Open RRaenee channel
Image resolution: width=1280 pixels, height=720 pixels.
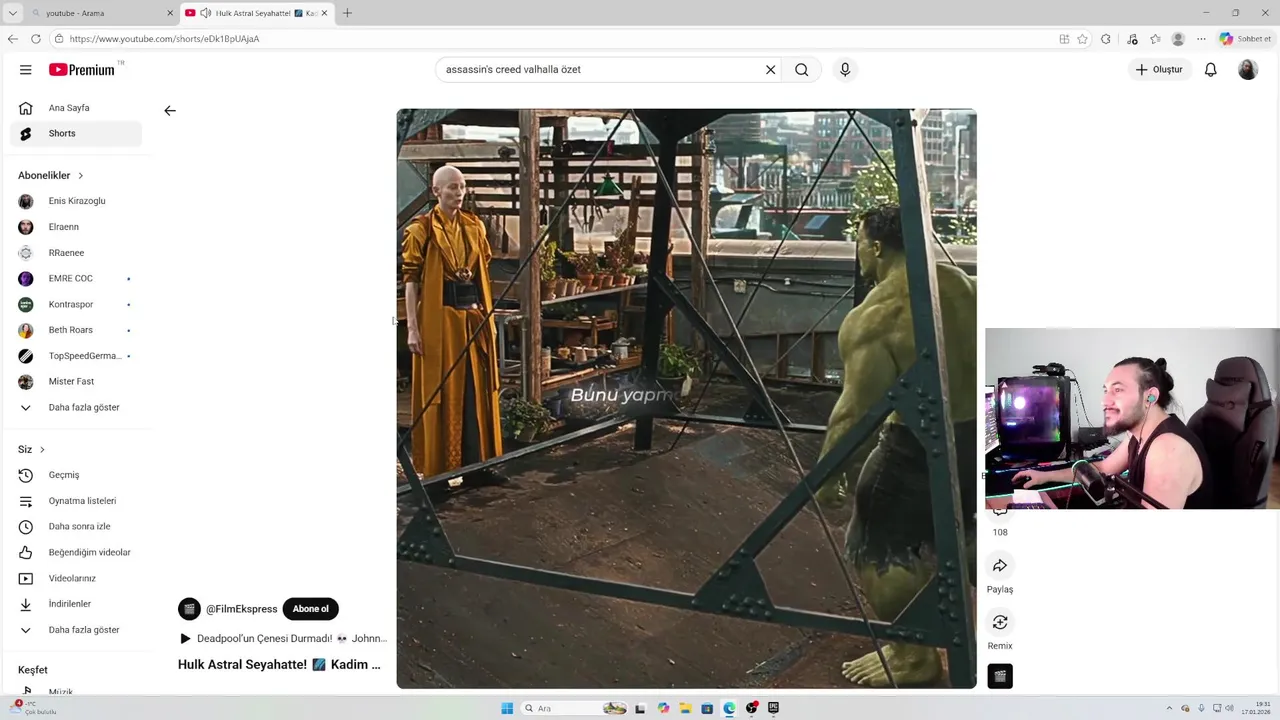click(x=76, y=253)
